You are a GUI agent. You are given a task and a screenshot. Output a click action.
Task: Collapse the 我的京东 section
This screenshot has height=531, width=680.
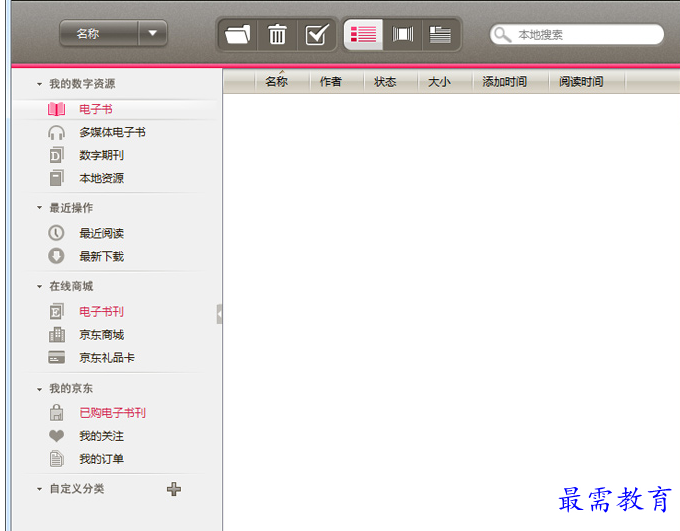[39, 389]
